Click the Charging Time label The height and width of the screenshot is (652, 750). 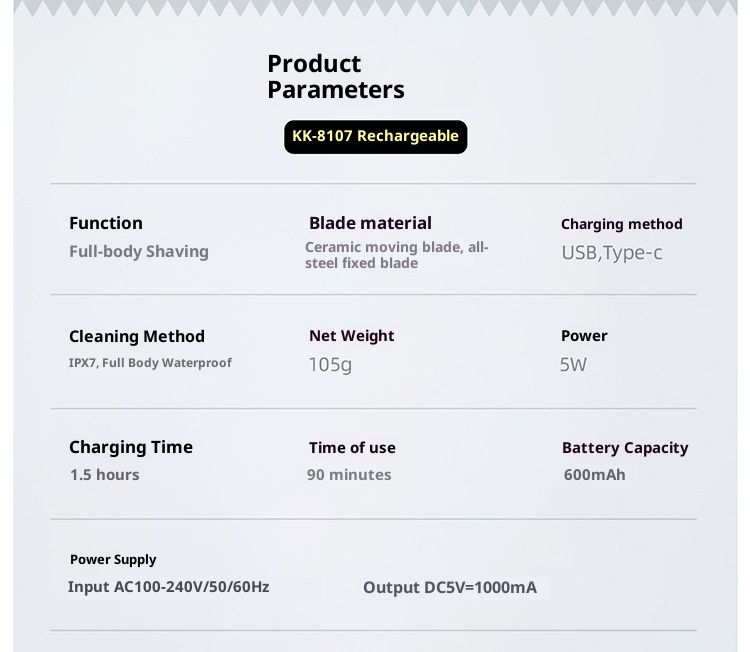point(131,447)
